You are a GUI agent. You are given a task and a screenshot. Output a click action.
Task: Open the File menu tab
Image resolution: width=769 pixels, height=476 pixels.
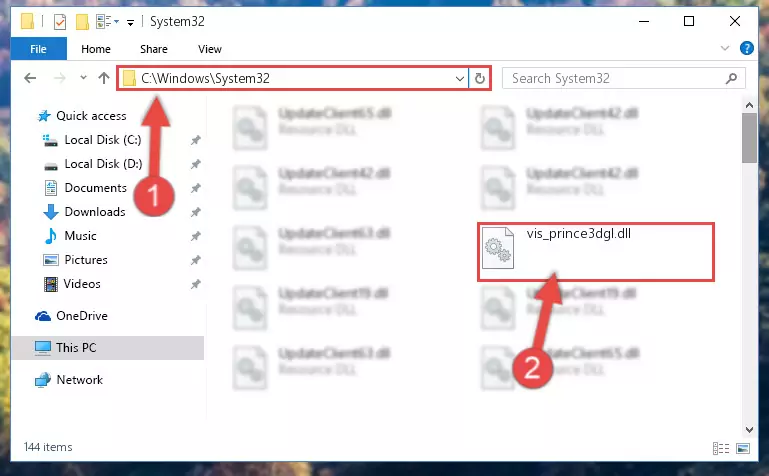pyautogui.click(x=38, y=49)
